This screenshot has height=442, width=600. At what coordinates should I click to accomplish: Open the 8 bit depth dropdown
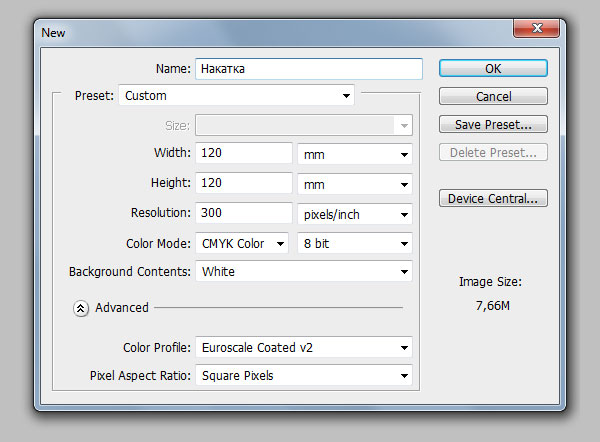click(x=355, y=243)
